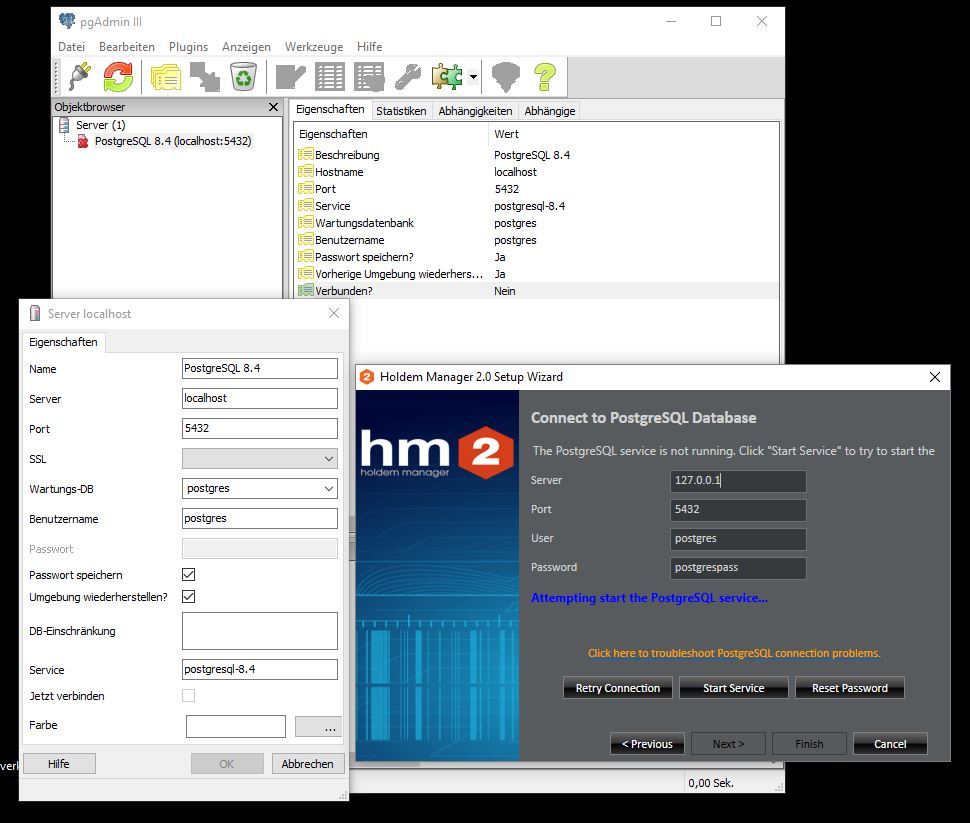Open the Wartungs-DB dropdown
This screenshot has width=970, height=823.
pyautogui.click(x=260, y=488)
